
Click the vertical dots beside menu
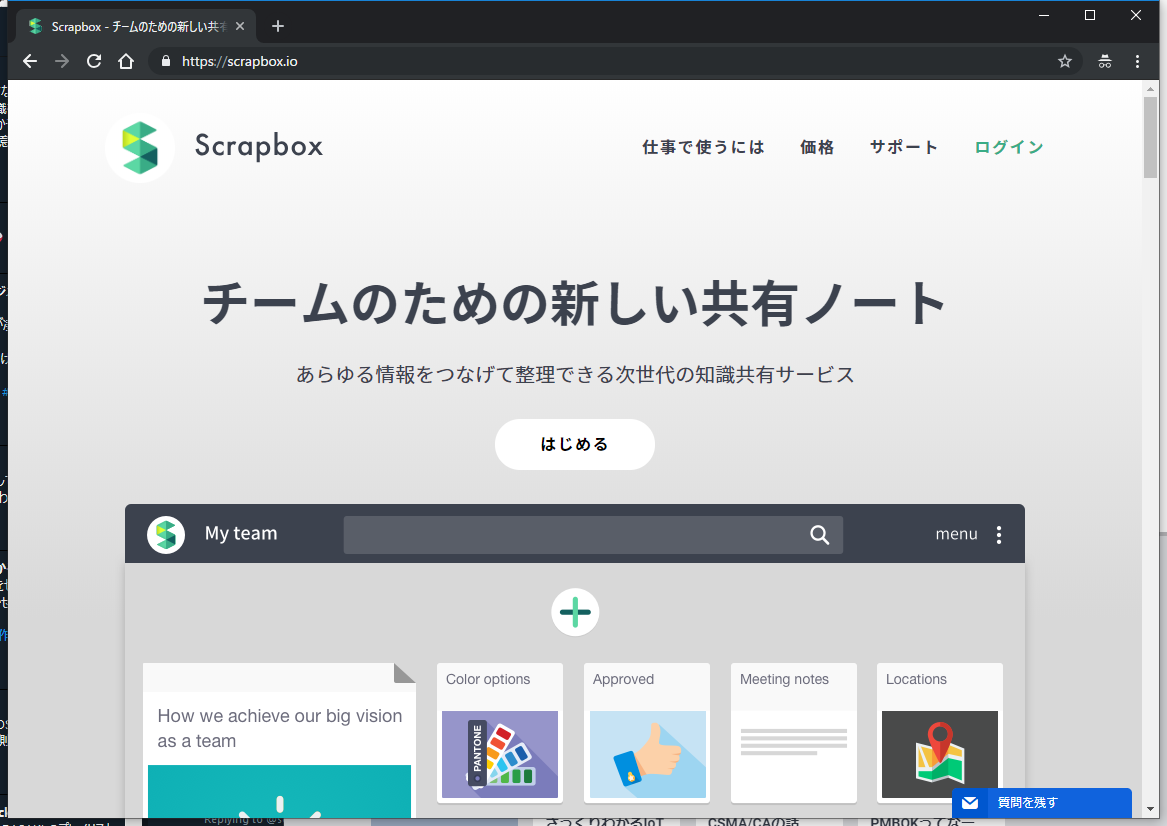point(999,534)
